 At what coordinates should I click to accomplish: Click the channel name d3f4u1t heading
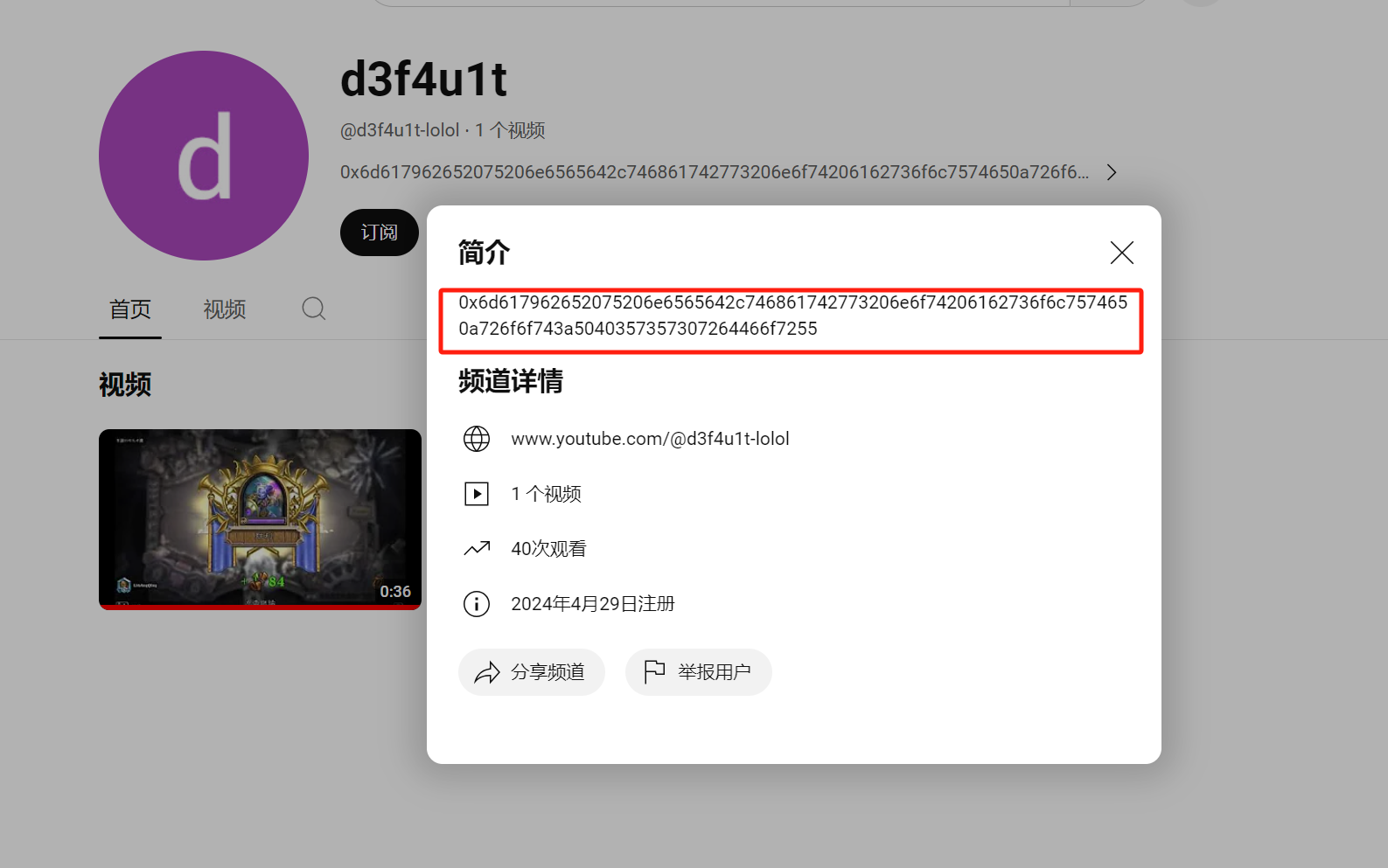pos(423,80)
